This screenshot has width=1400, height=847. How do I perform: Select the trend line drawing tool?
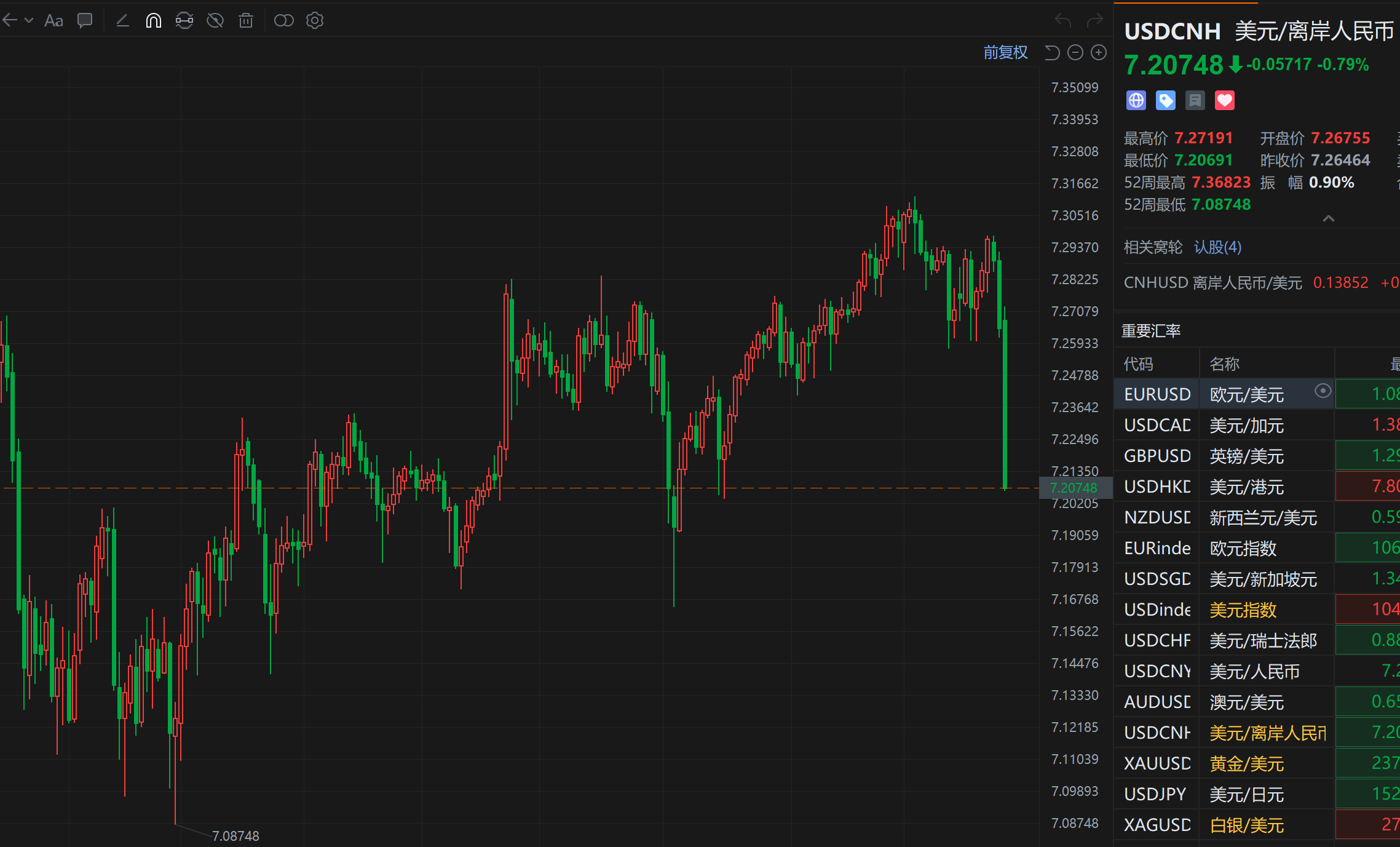coord(122,21)
